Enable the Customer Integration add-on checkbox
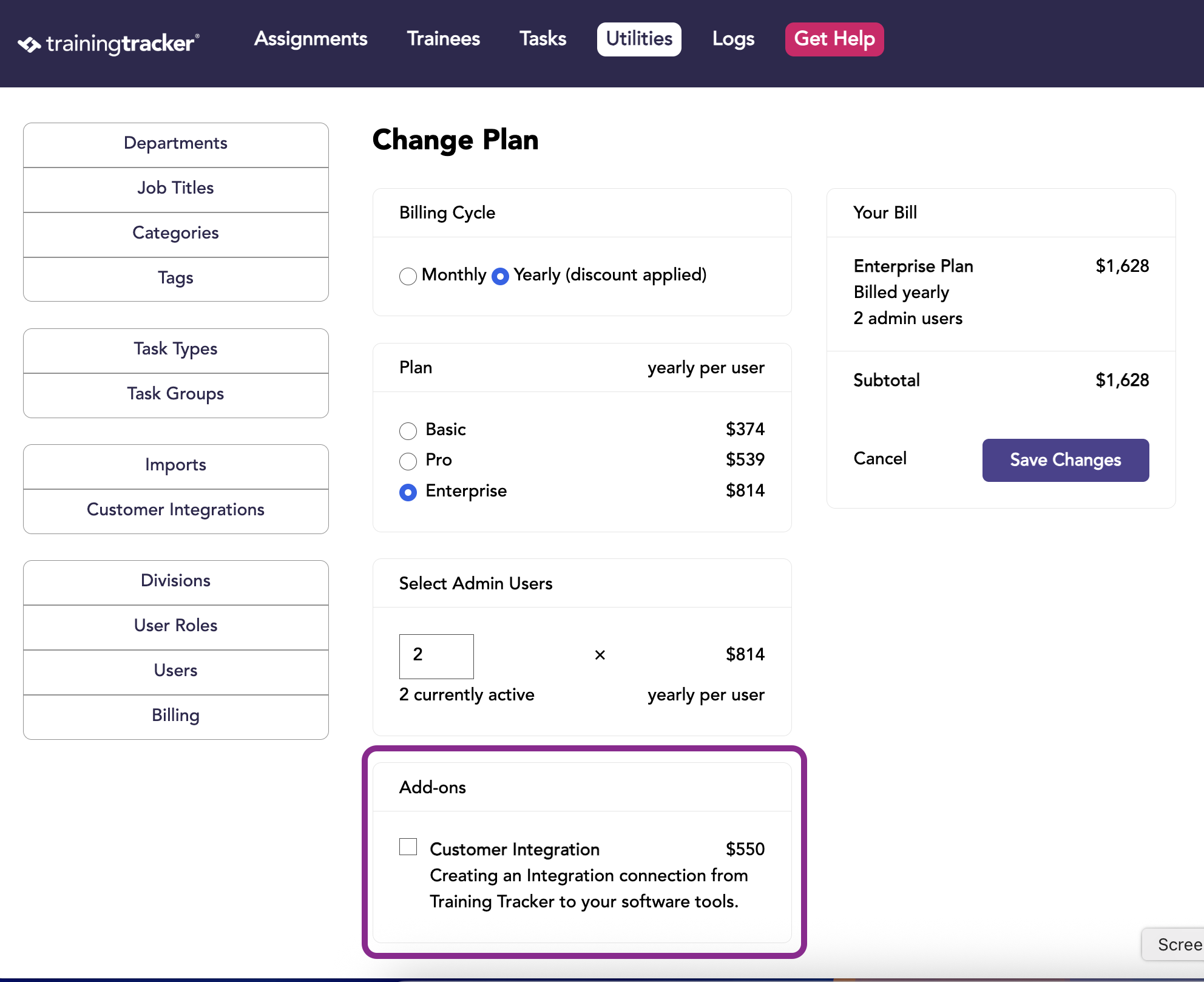The width and height of the screenshot is (1204, 982). click(408, 847)
